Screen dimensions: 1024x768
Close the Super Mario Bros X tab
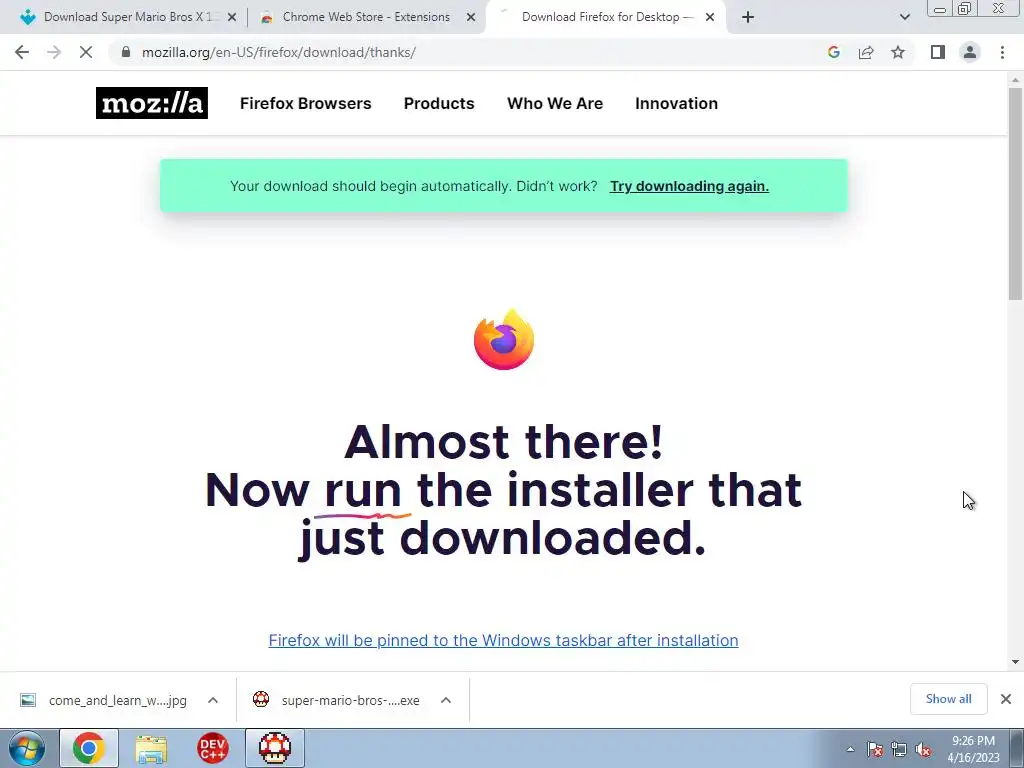(232, 18)
